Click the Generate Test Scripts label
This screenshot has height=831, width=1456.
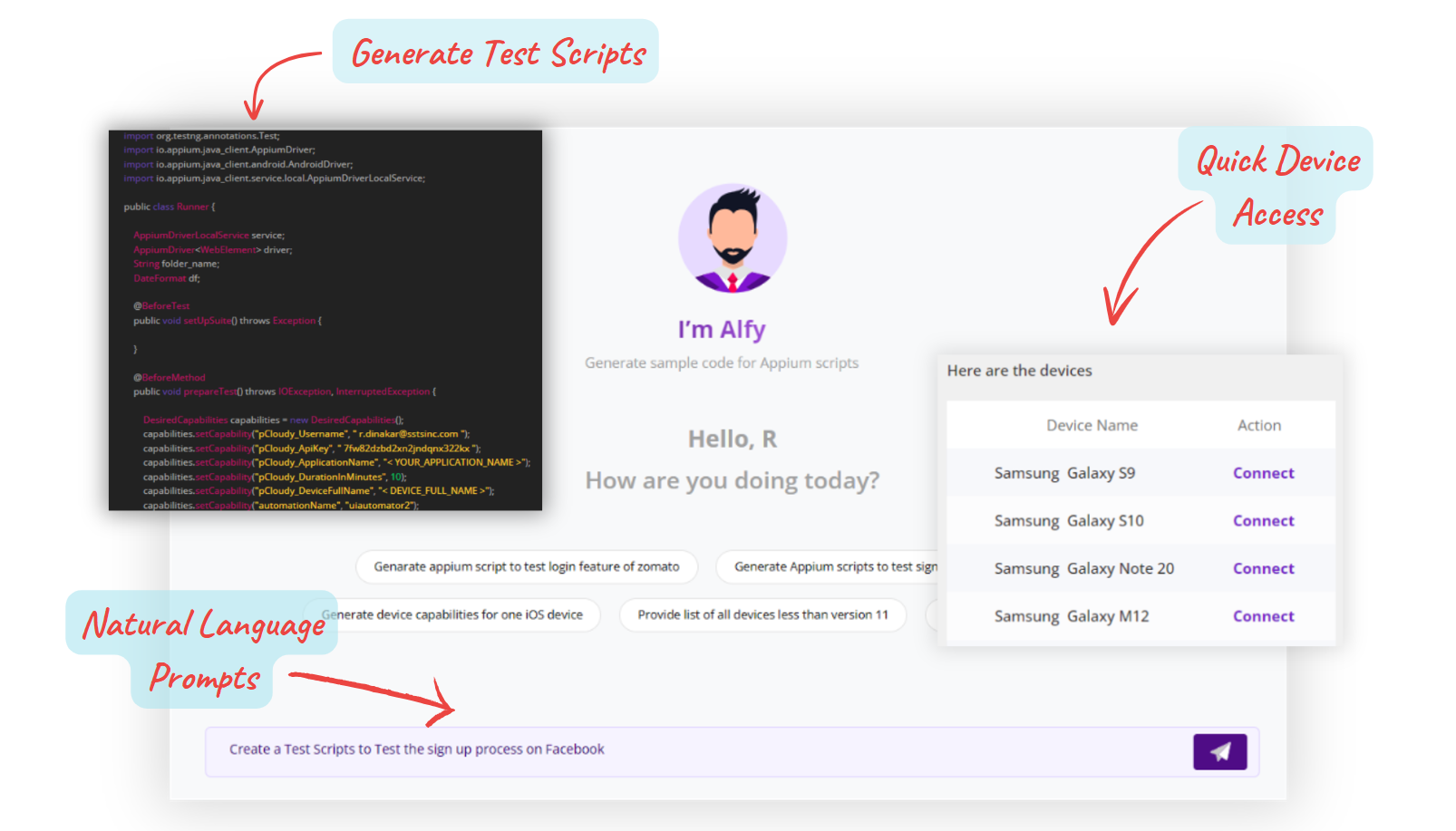(x=497, y=53)
